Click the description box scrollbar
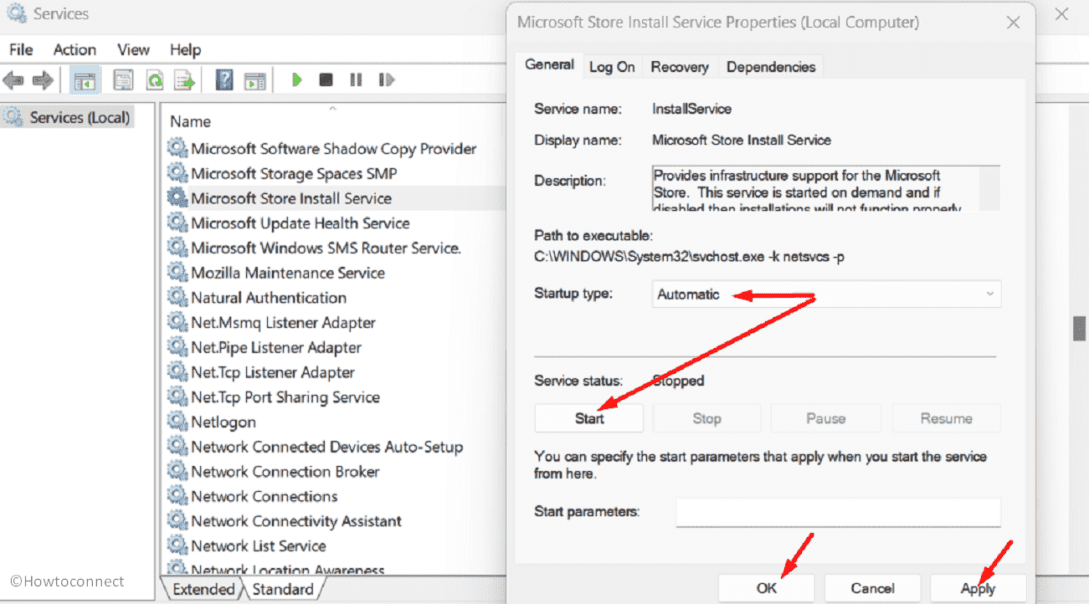The image size is (1089, 604). (x=990, y=188)
